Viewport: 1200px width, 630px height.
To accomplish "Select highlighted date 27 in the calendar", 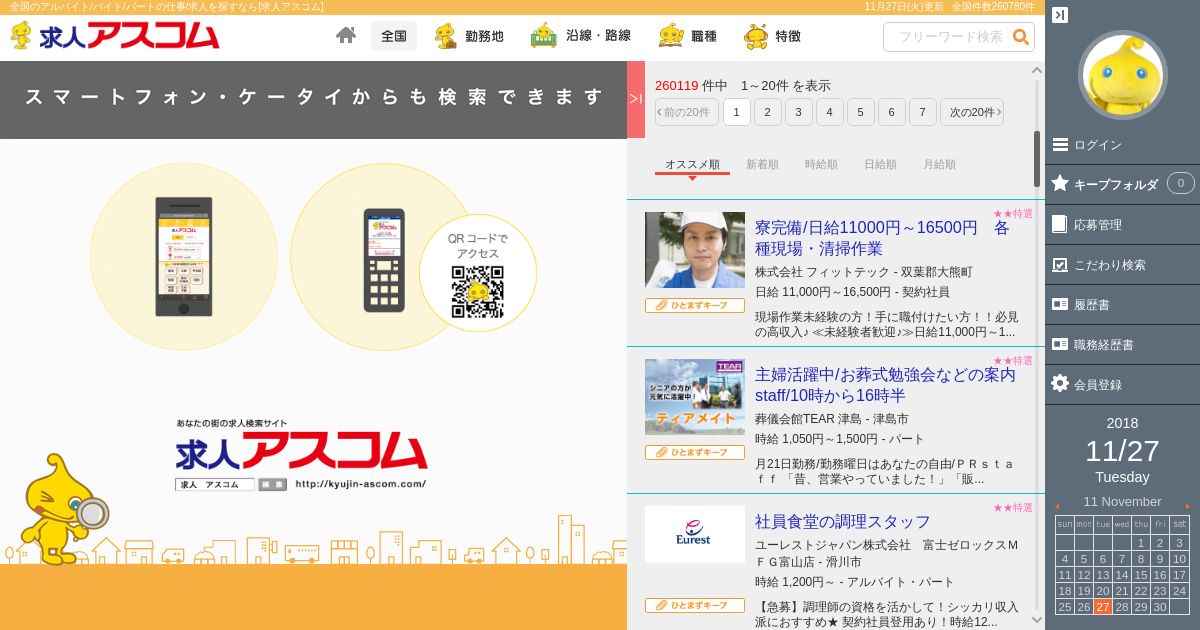I will 1103,607.
